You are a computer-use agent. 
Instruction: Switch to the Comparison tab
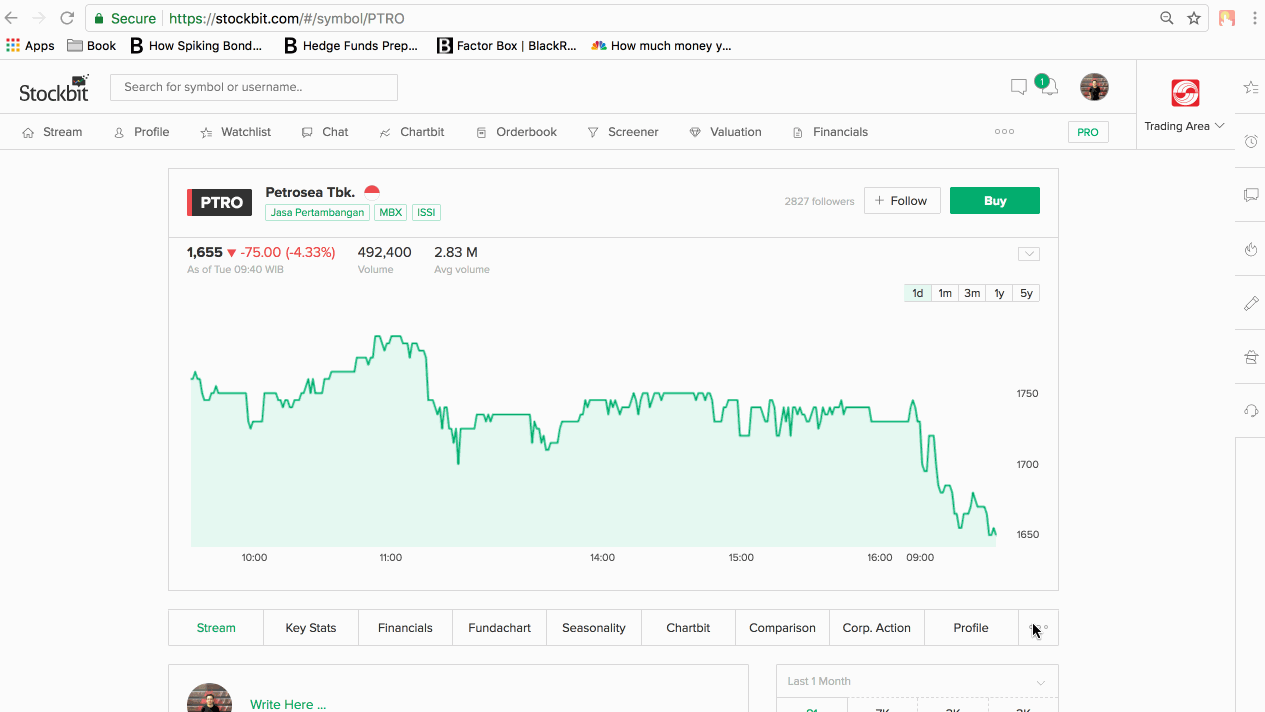coord(782,628)
